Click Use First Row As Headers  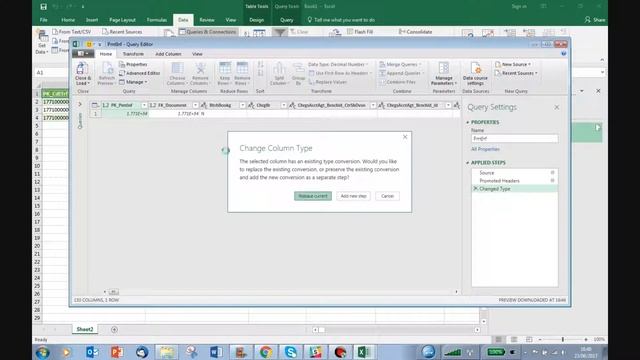pyautogui.click(x=340, y=73)
